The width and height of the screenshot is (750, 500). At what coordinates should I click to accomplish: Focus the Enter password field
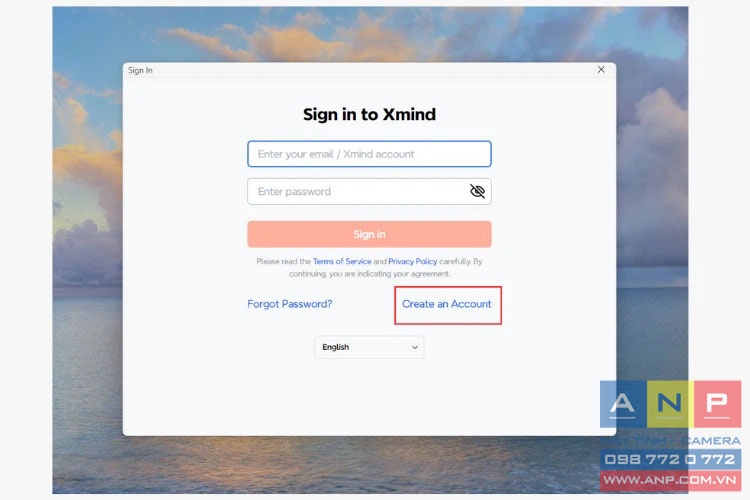(369, 191)
